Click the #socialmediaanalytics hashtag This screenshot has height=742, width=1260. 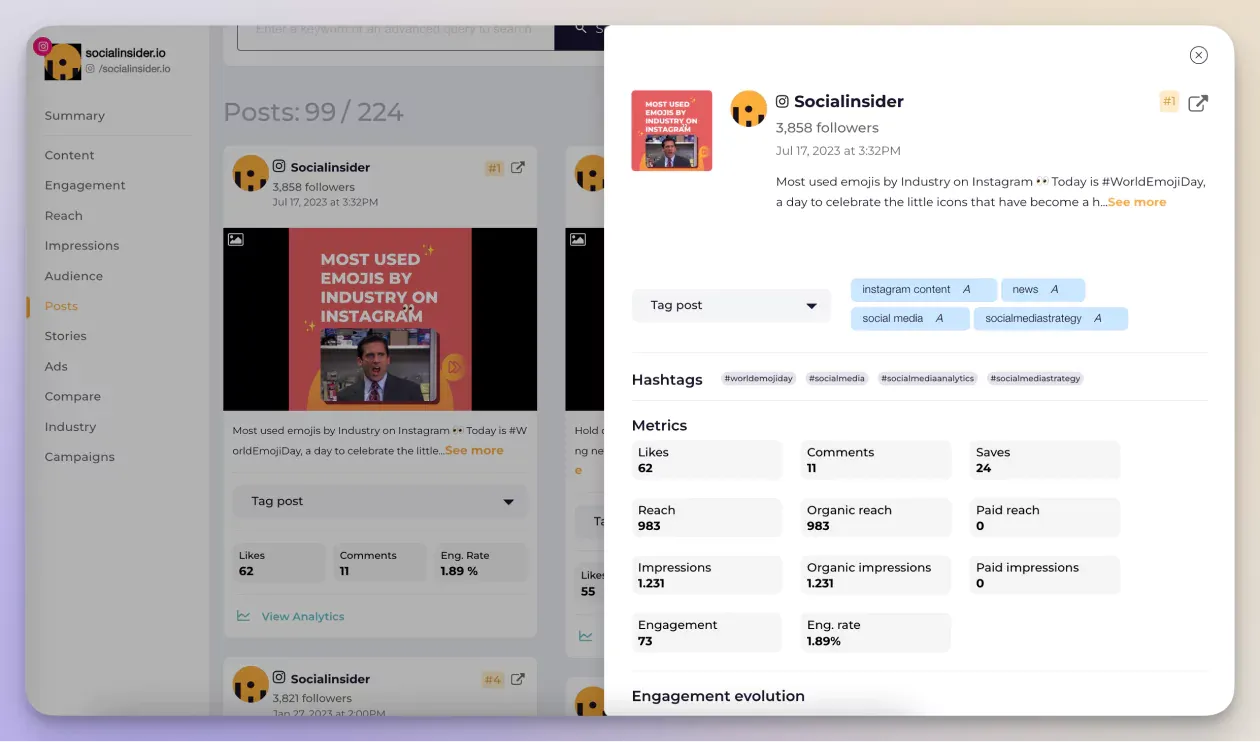click(927, 379)
